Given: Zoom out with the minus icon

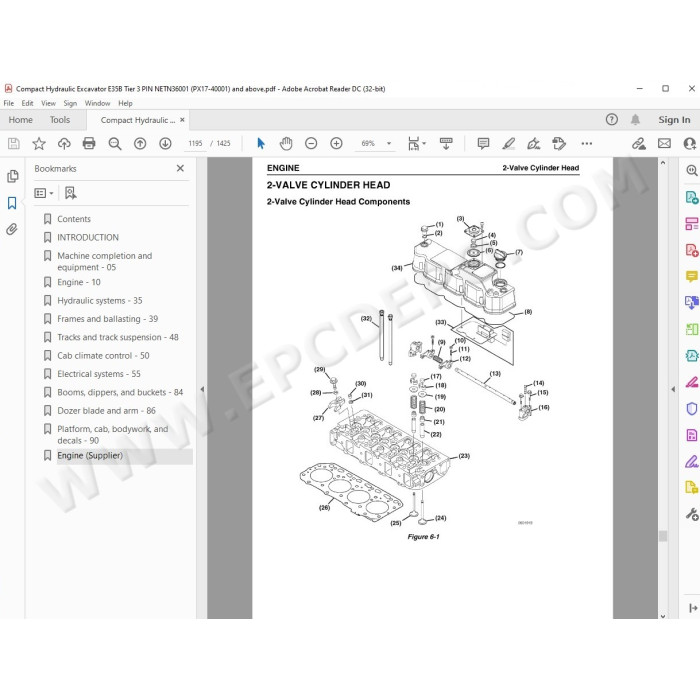Looking at the screenshot, I should click(x=311, y=143).
